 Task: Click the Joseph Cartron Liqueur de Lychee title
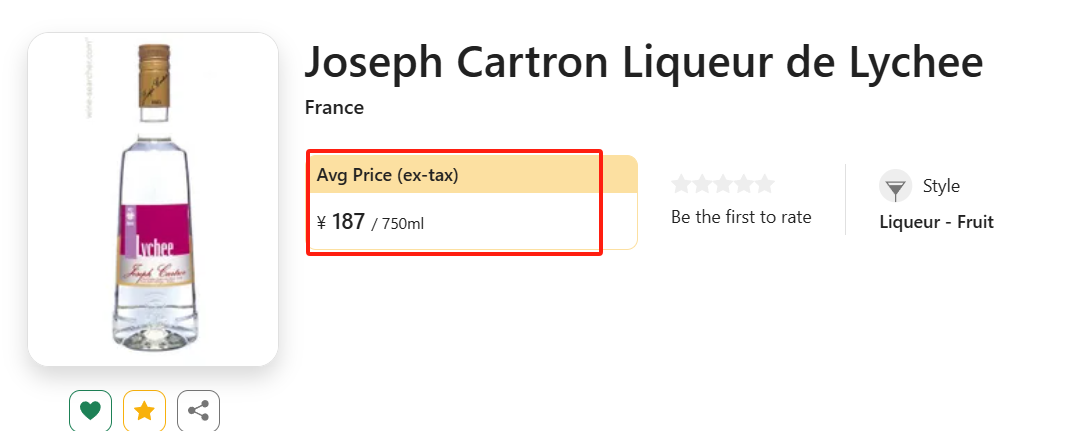pos(644,62)
